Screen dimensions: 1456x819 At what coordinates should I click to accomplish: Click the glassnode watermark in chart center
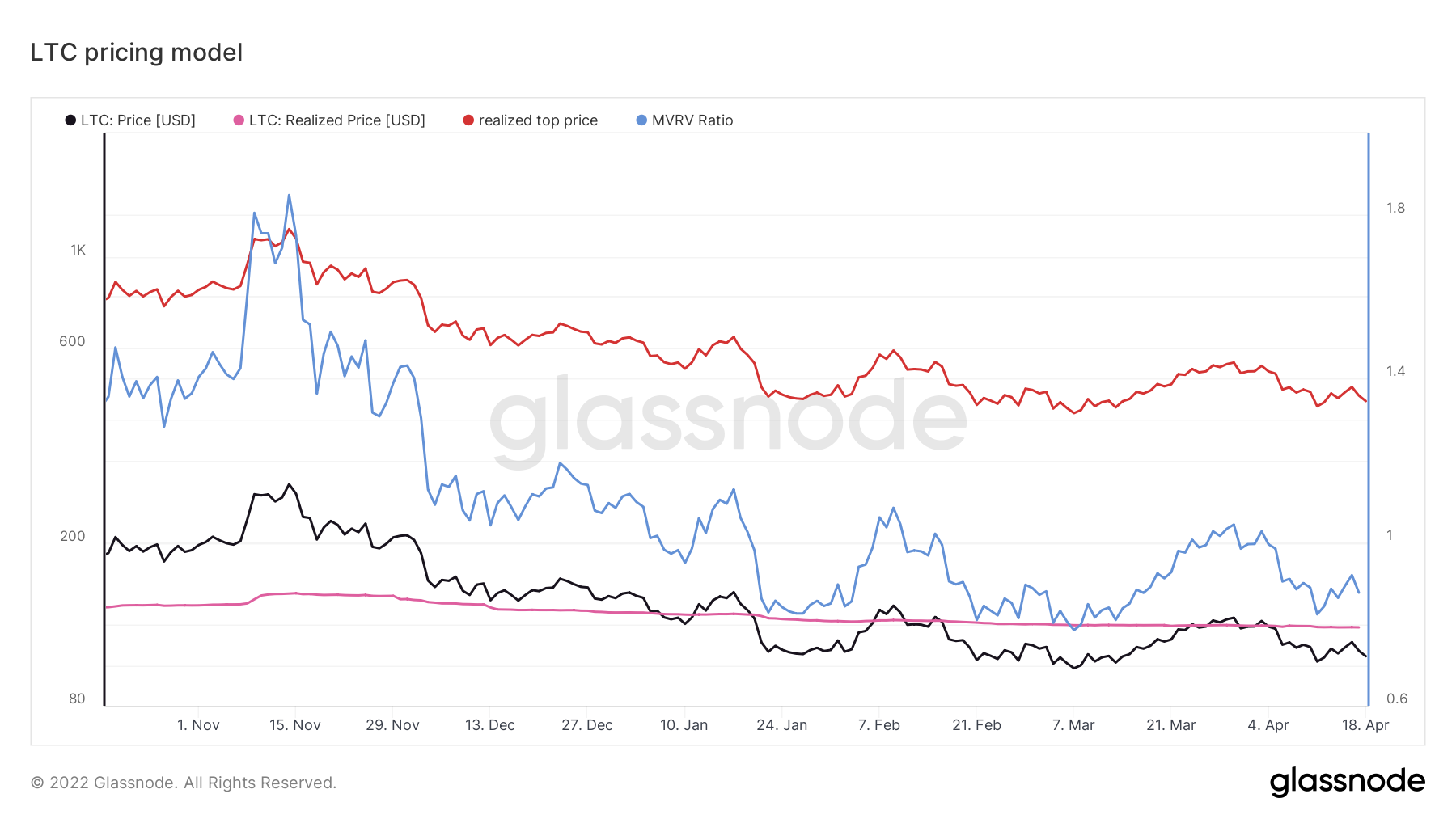click(x=728, y=420)
